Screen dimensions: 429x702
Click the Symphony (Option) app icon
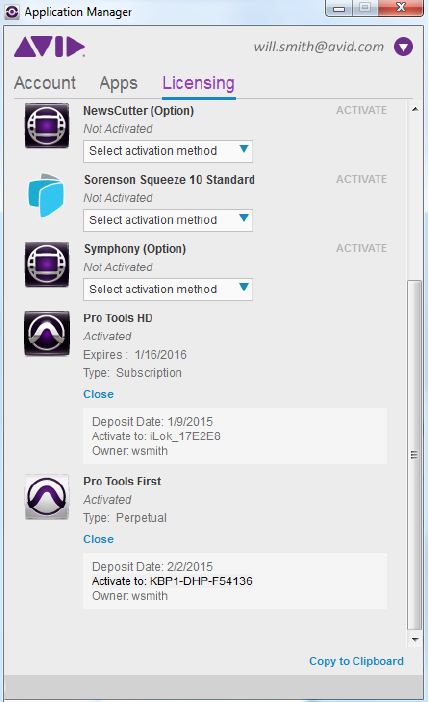[x=47, y=264]
